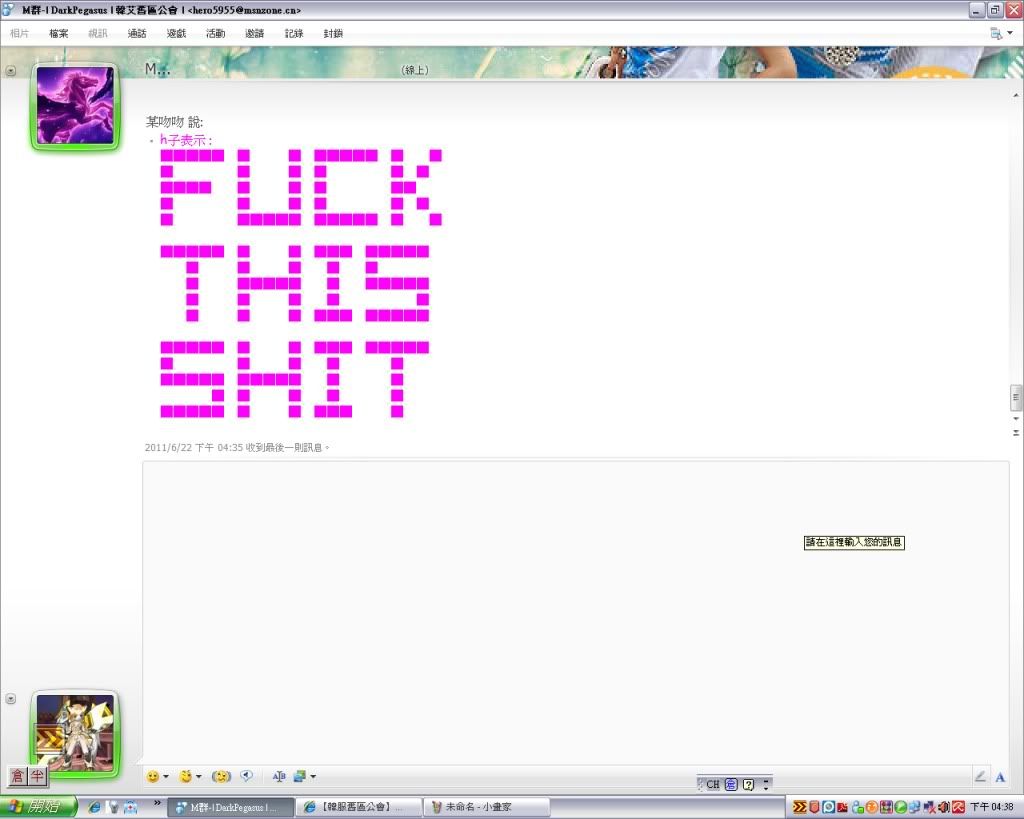Send a nudge using the nudge icon
1024x819 pixels.
click(x=221, y=776)
